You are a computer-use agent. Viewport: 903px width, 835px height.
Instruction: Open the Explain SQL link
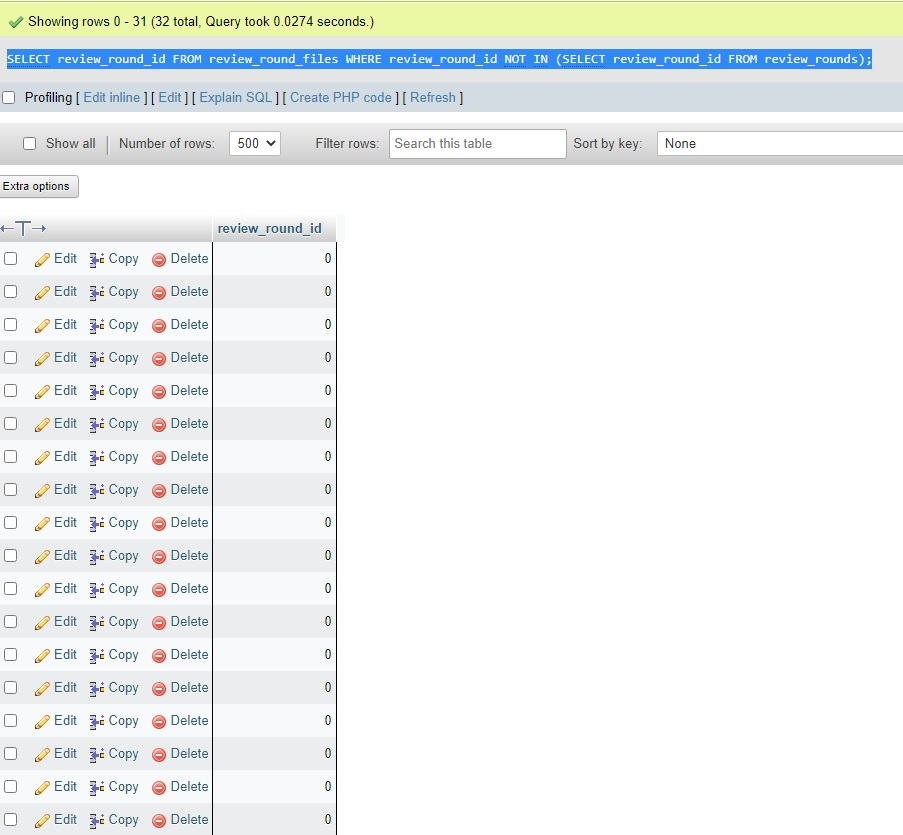236,97
